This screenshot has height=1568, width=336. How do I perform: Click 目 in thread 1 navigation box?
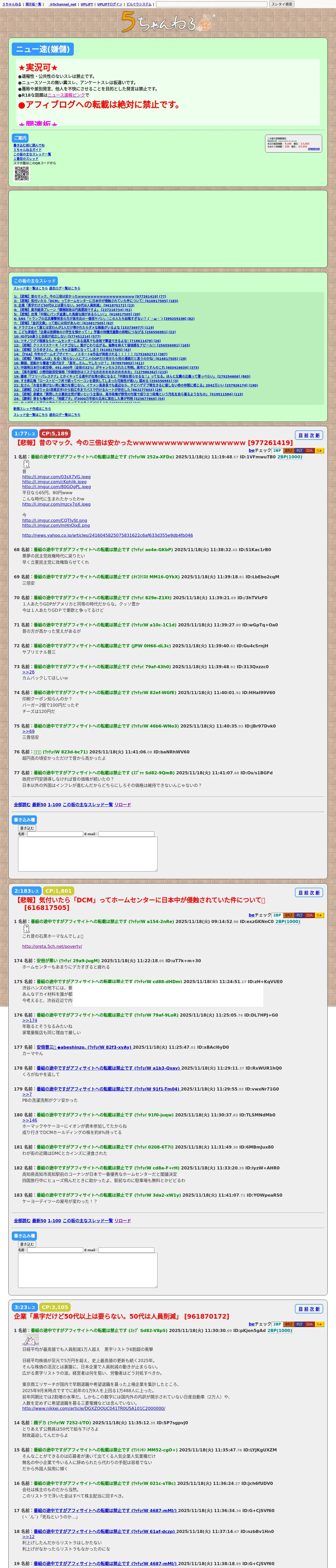coord(300,435)
